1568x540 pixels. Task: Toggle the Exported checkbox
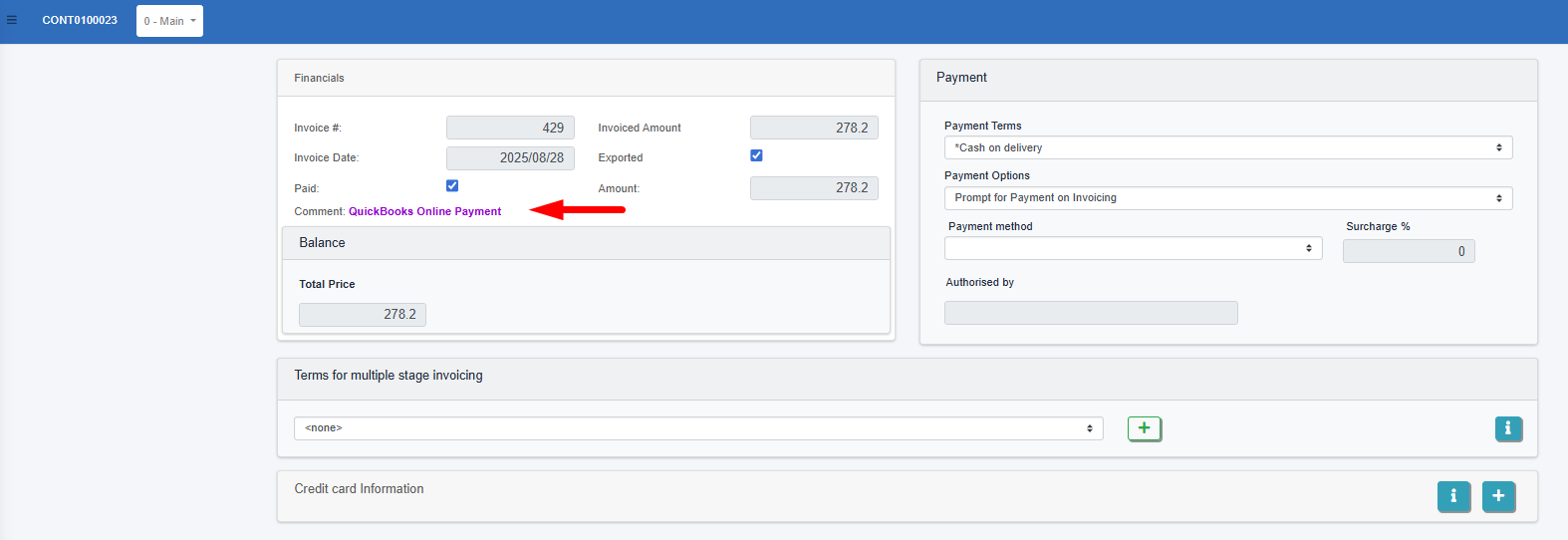756,155
